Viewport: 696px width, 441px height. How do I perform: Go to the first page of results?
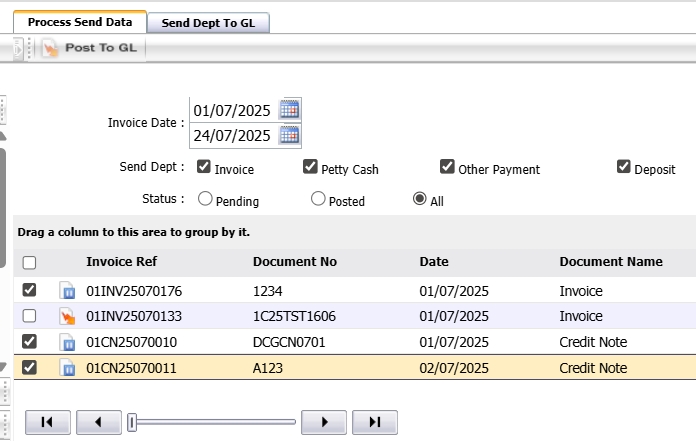tap(47, 422)
